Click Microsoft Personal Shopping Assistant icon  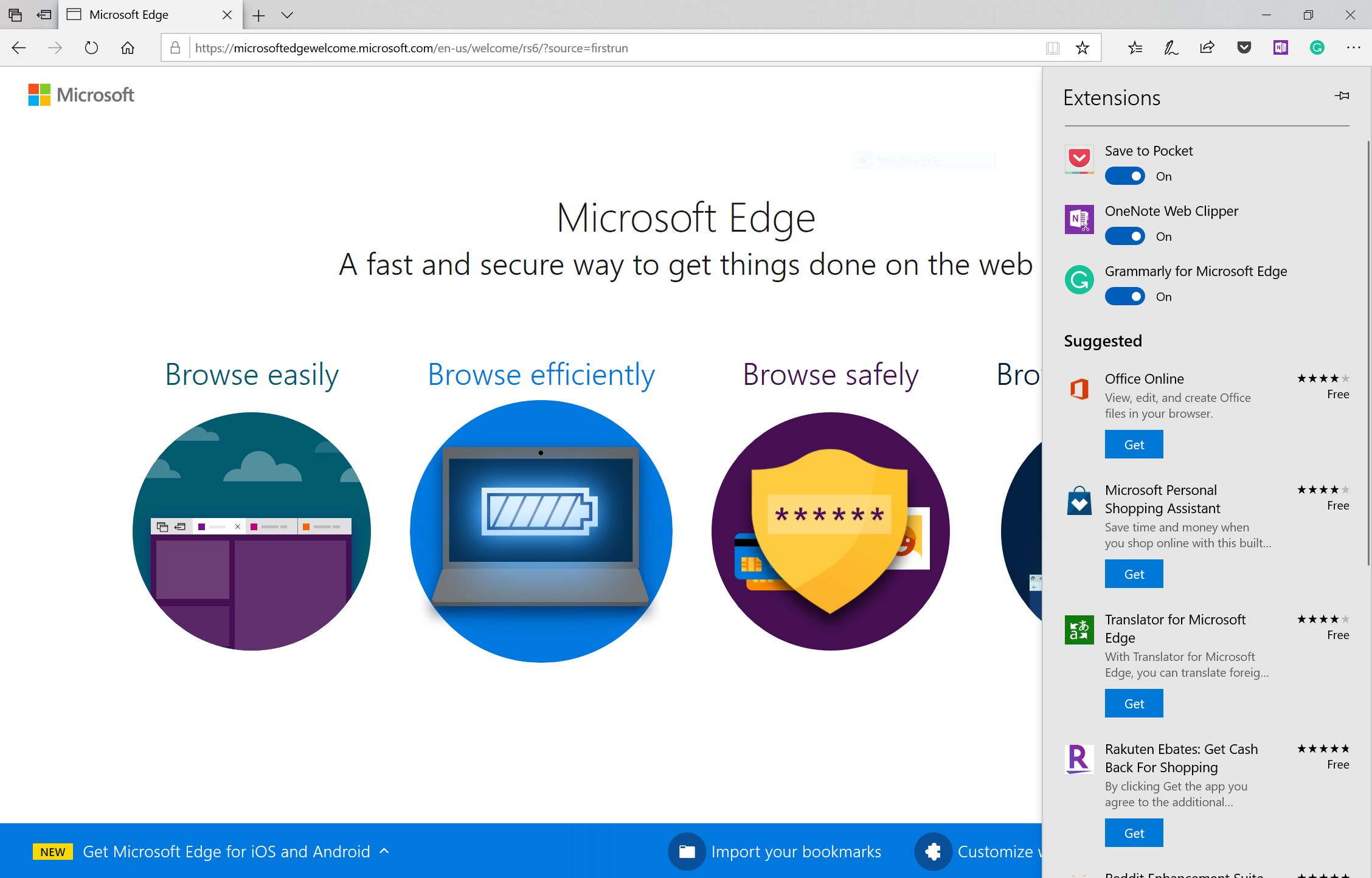point(1079,500)
